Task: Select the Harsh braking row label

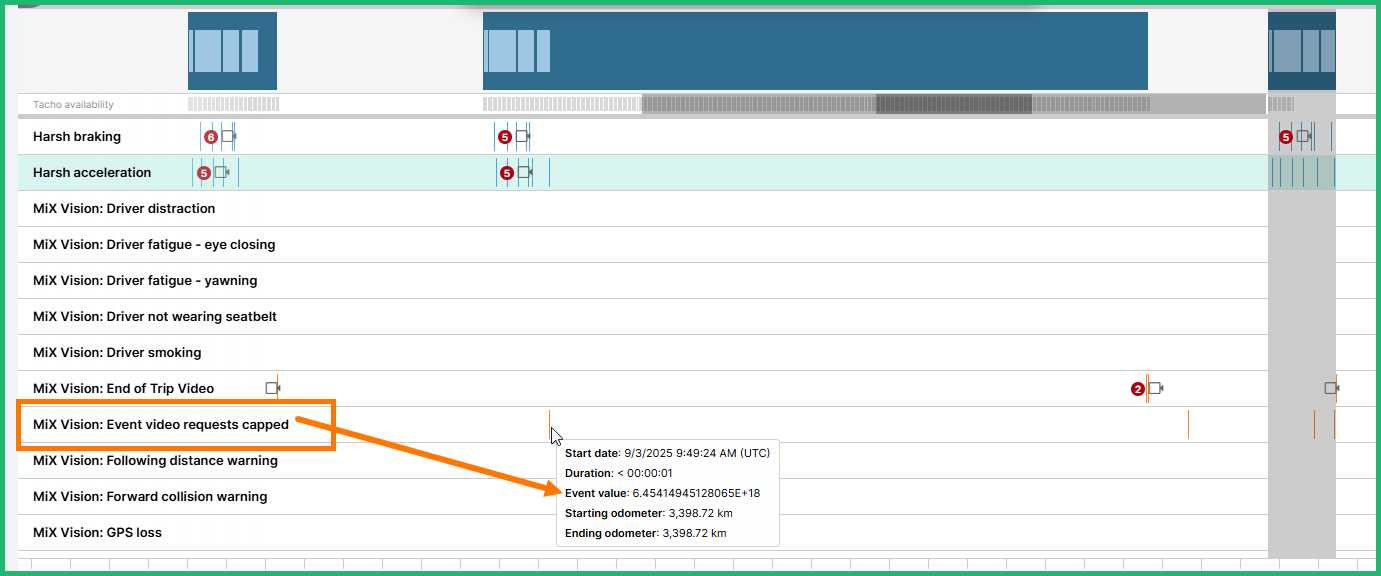Action: click(77, 136)
